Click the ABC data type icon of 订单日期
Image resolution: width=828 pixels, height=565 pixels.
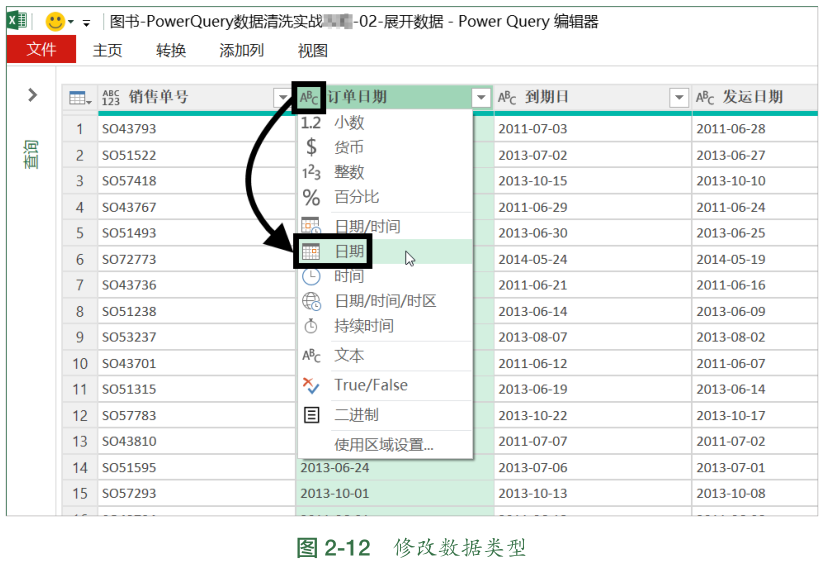pyautogui.click(x=309, y=97)
